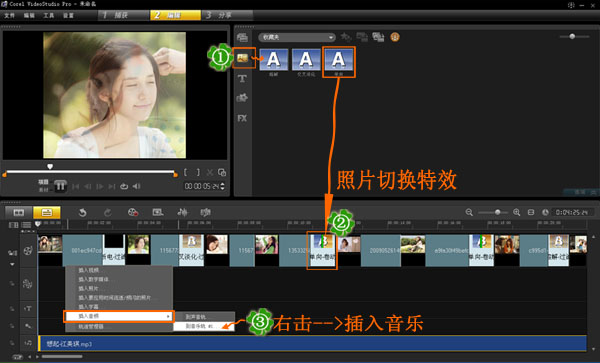Adjust the thumbnail size slider in library
Screen dimensions: 600x363
click(x=572, y=37)
